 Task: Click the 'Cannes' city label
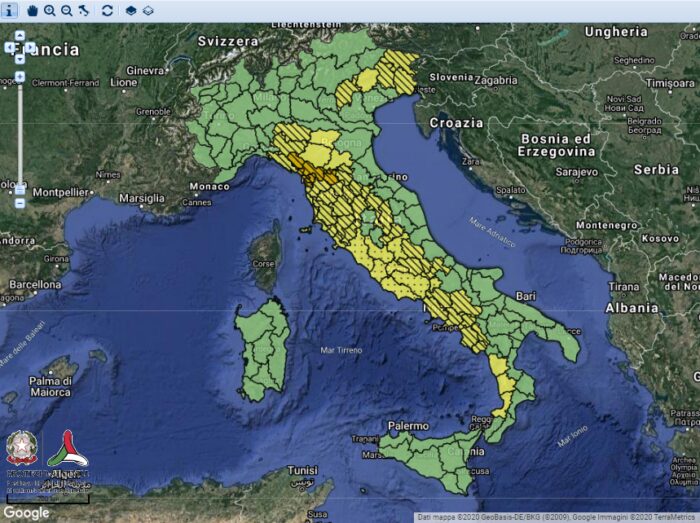[196, 203]
